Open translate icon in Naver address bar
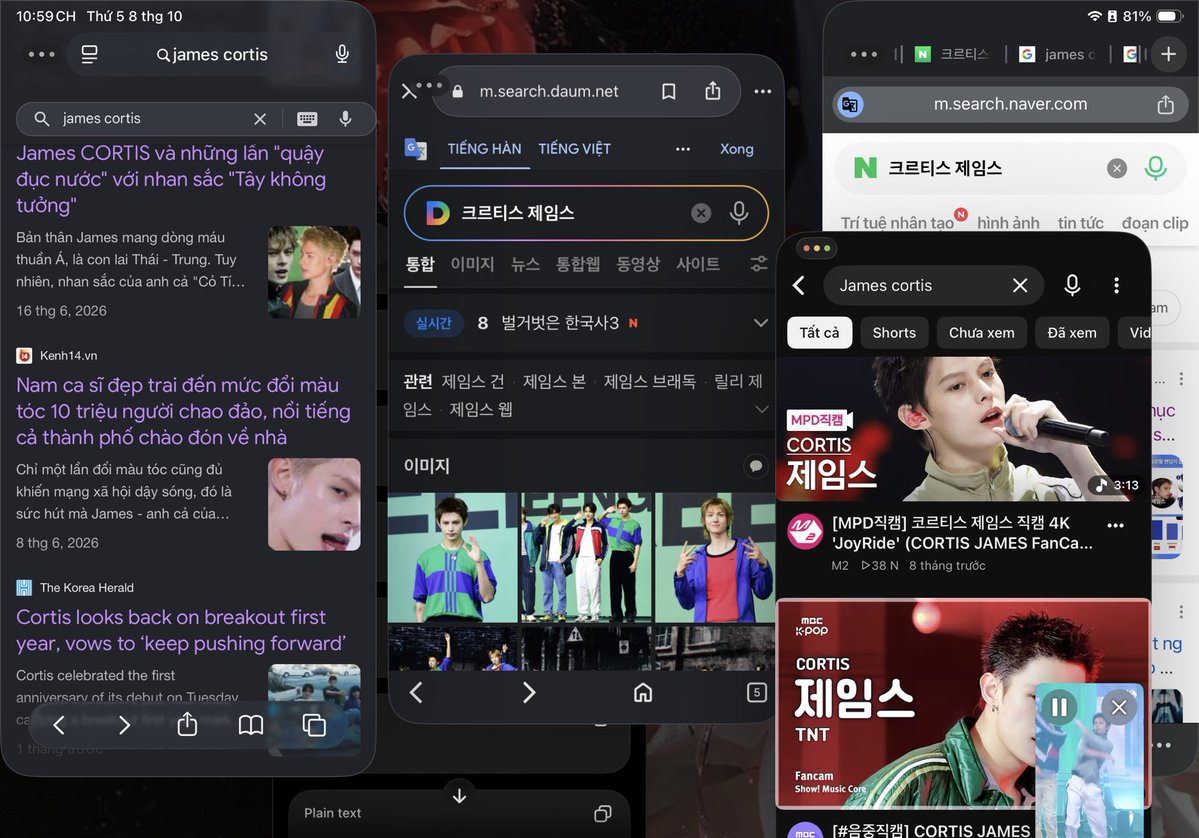Viewport: 1199px width, 838px height. click(x=850, y=104)
